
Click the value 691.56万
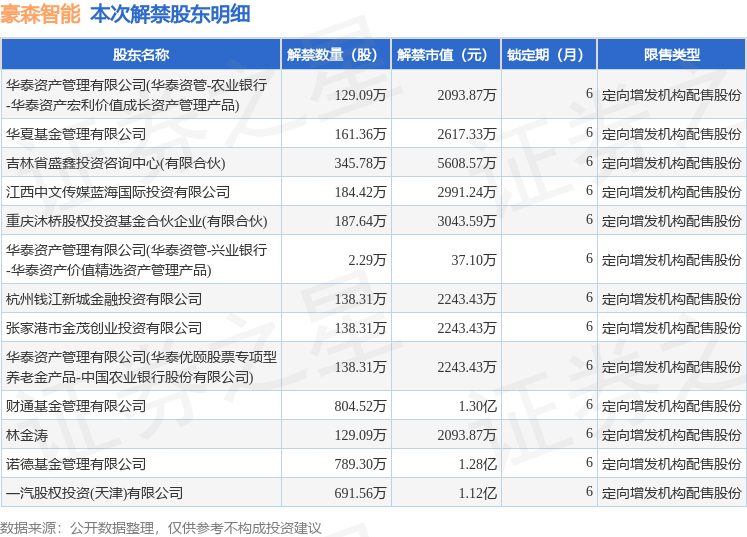point(360,493)
